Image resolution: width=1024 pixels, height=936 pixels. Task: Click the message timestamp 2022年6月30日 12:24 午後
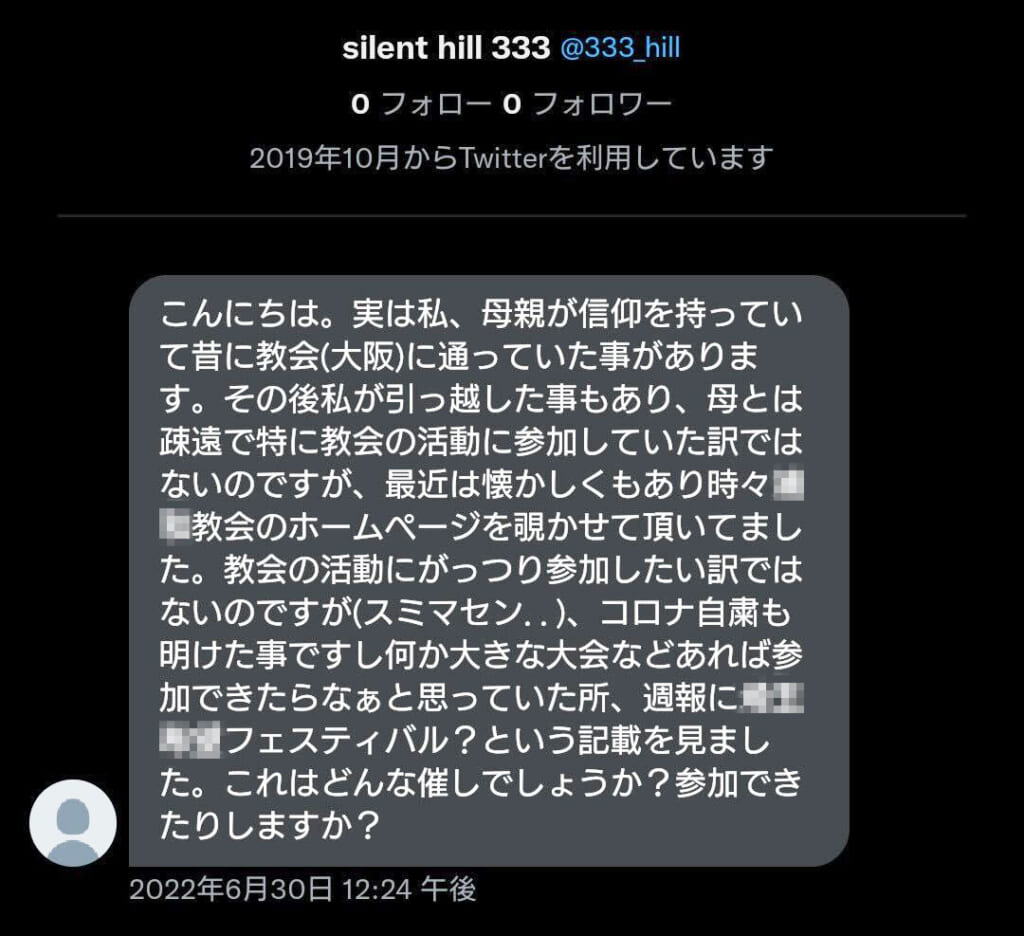[303, 889]
